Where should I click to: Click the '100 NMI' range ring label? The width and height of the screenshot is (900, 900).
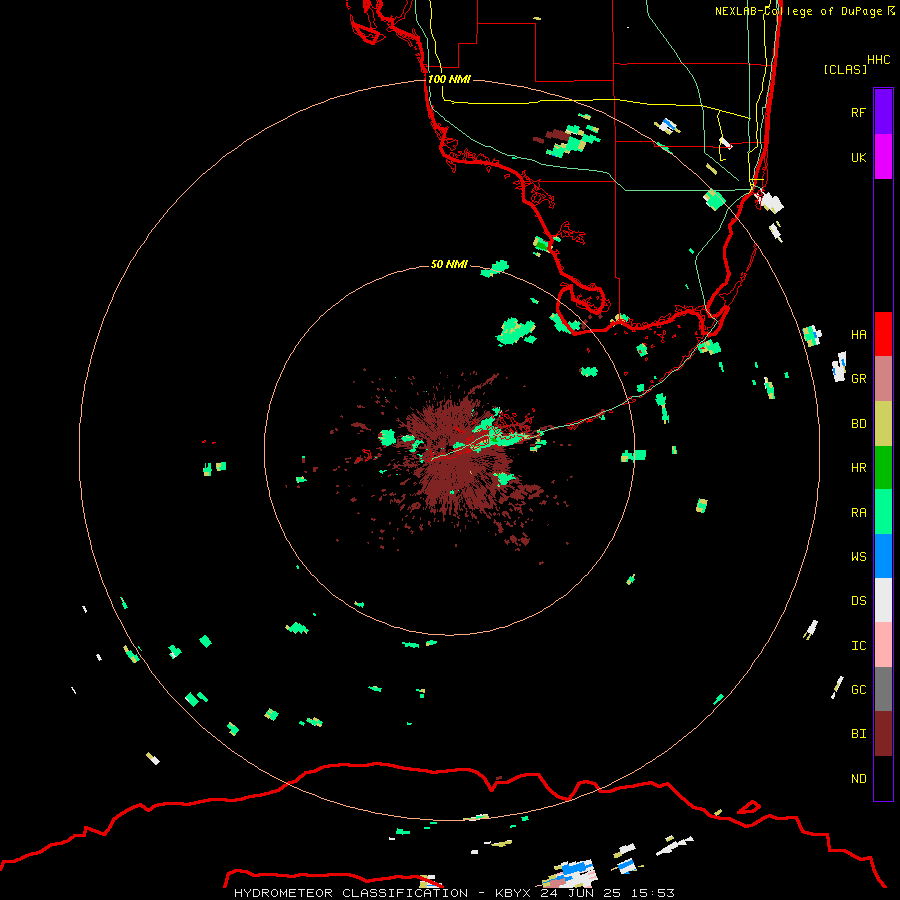pos(449,79)
